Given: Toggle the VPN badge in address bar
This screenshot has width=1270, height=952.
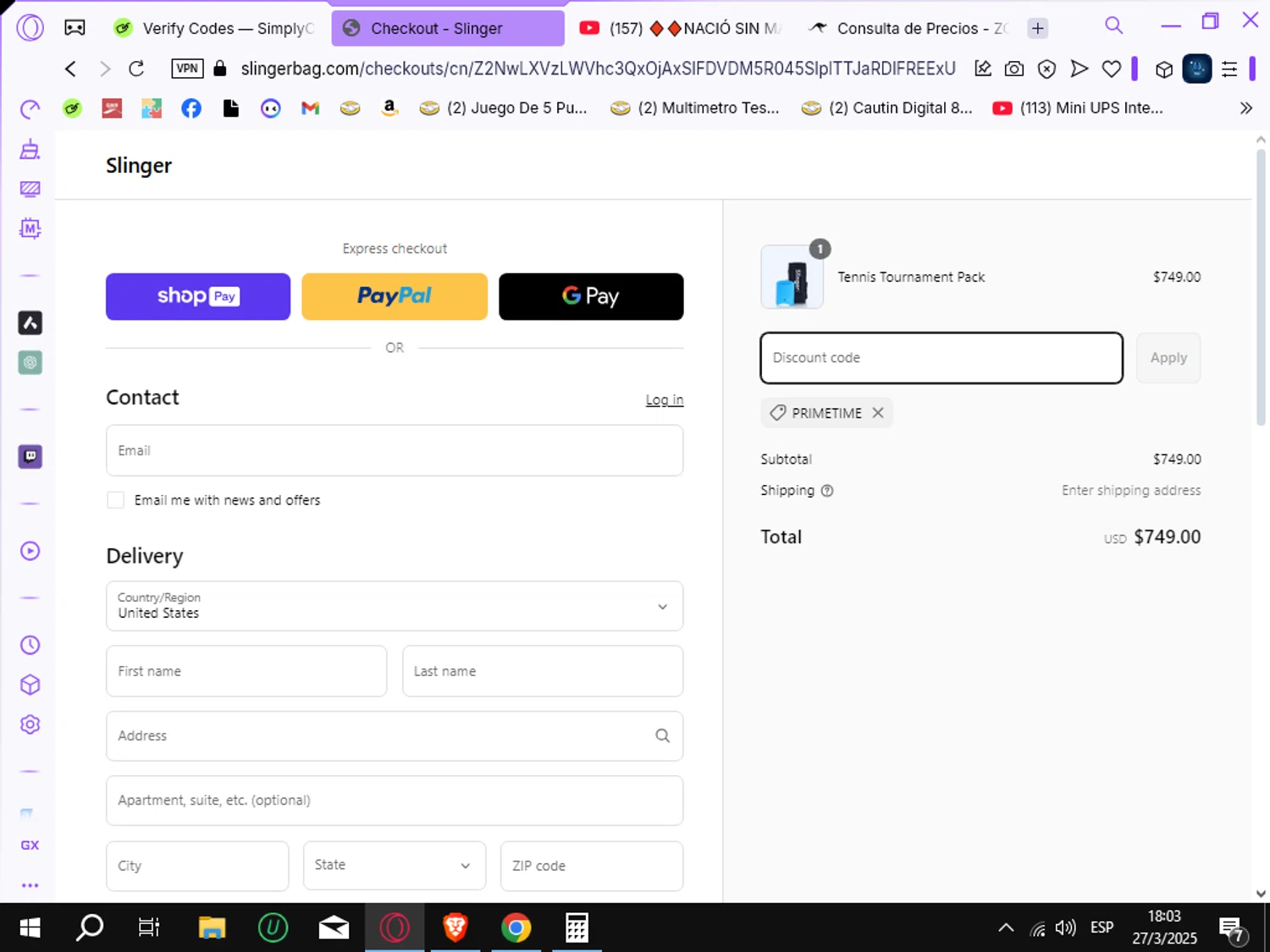Looking at the screenshot, I should coord(187,69).
